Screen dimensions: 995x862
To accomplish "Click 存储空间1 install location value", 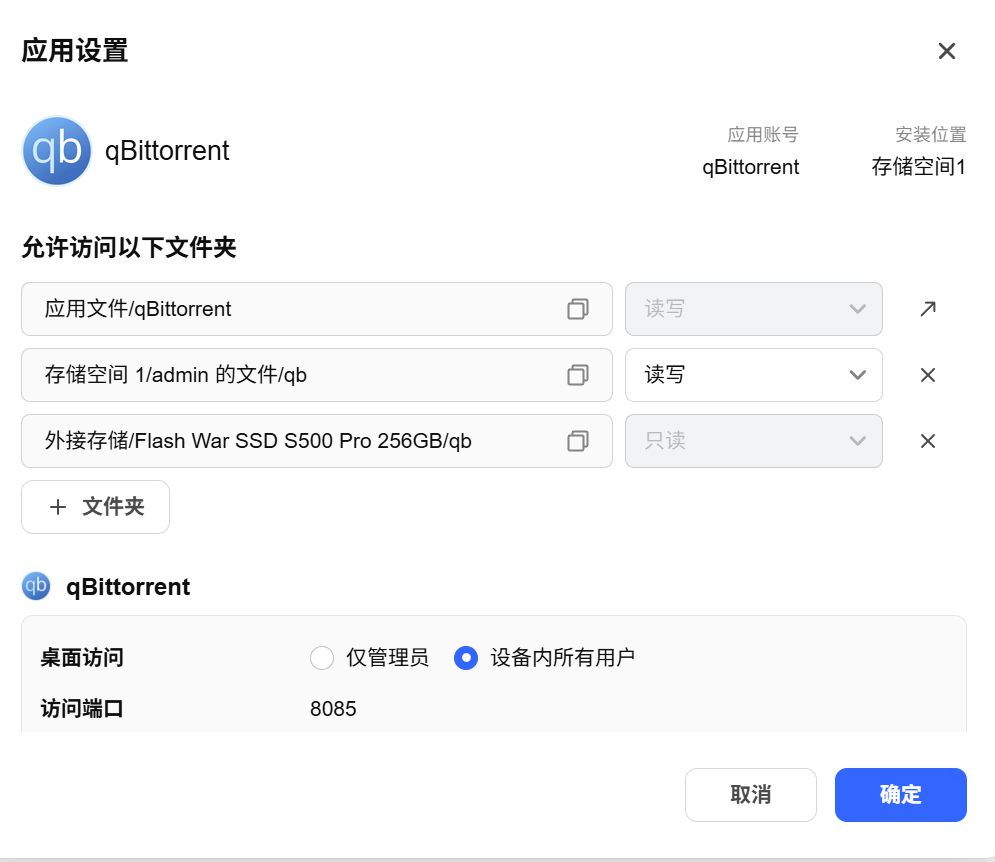I will point(918,167).
